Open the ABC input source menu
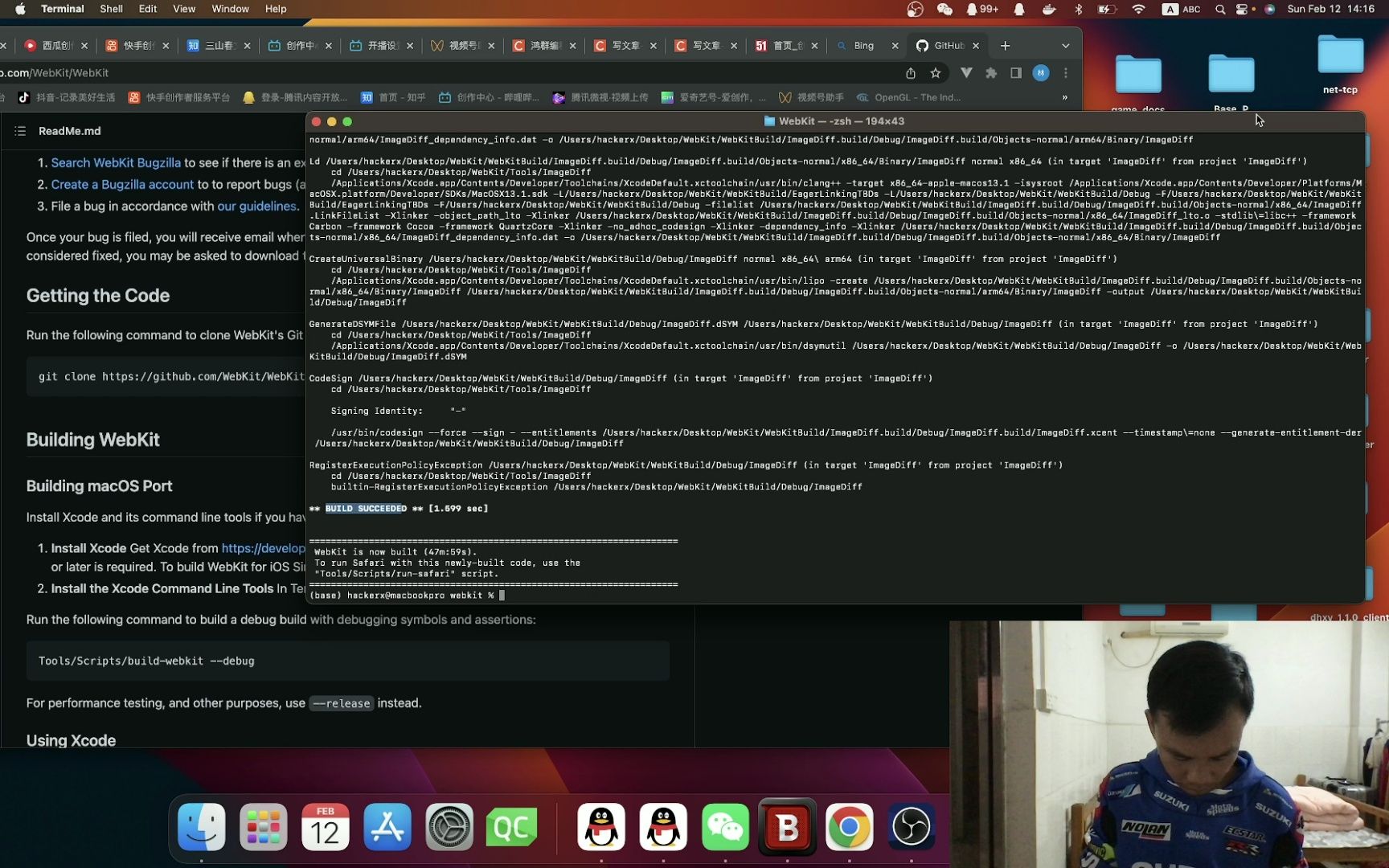 1182,9
